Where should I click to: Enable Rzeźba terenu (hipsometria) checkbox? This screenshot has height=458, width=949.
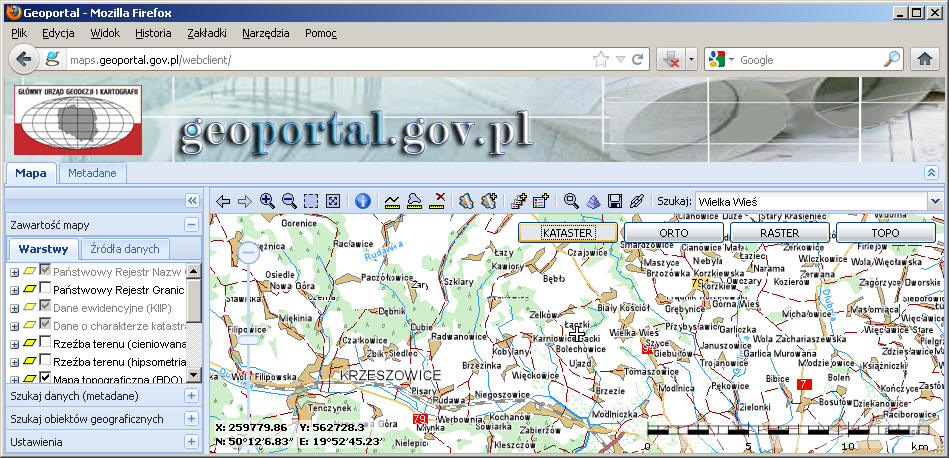coord(45,361)
